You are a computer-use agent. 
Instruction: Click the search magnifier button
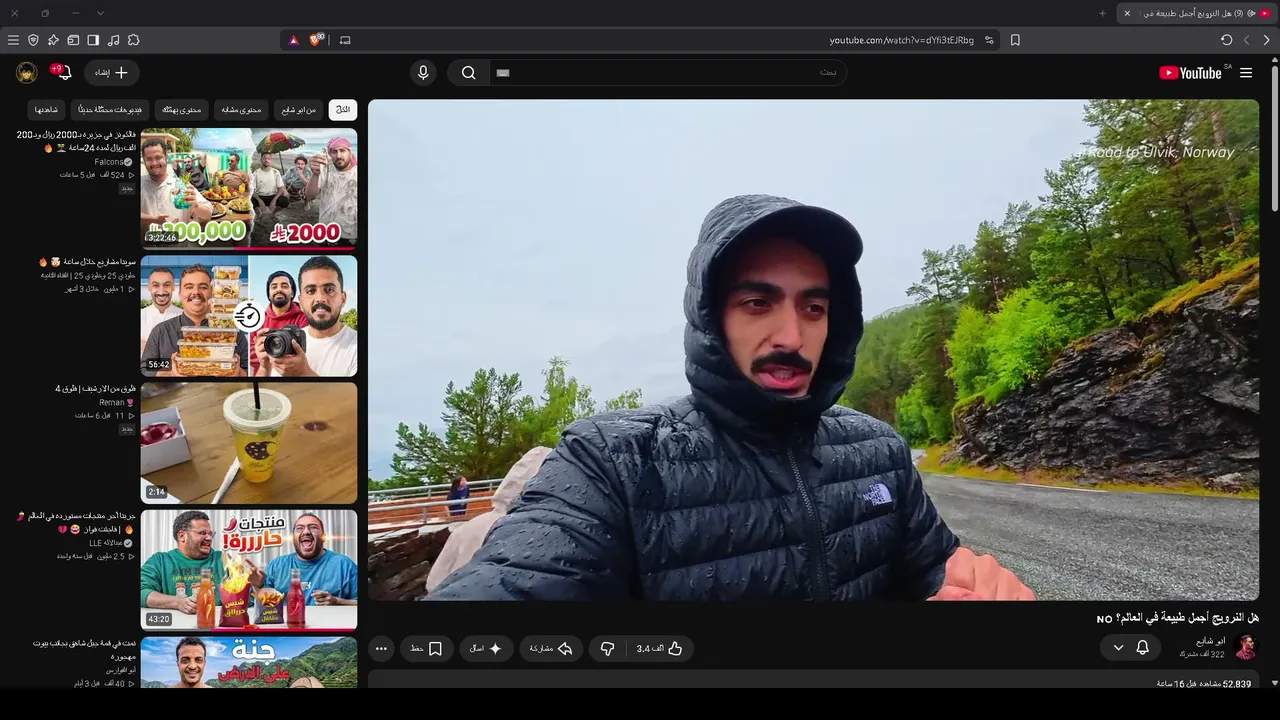pos(468,72)
